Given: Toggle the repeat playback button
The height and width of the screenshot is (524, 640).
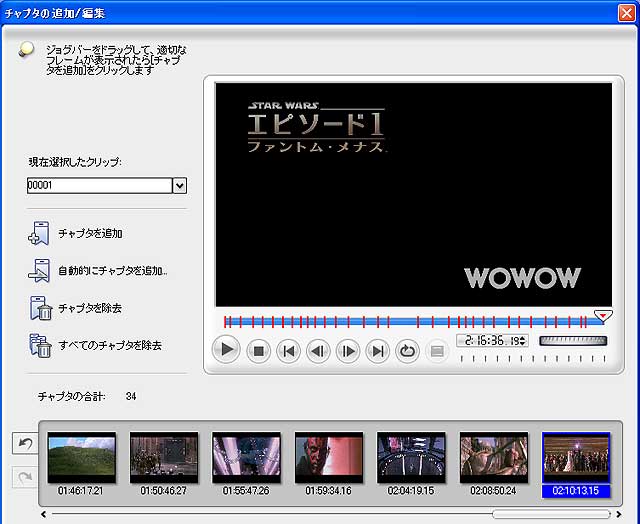Looking at the screenshot, I should pos(407,351).
